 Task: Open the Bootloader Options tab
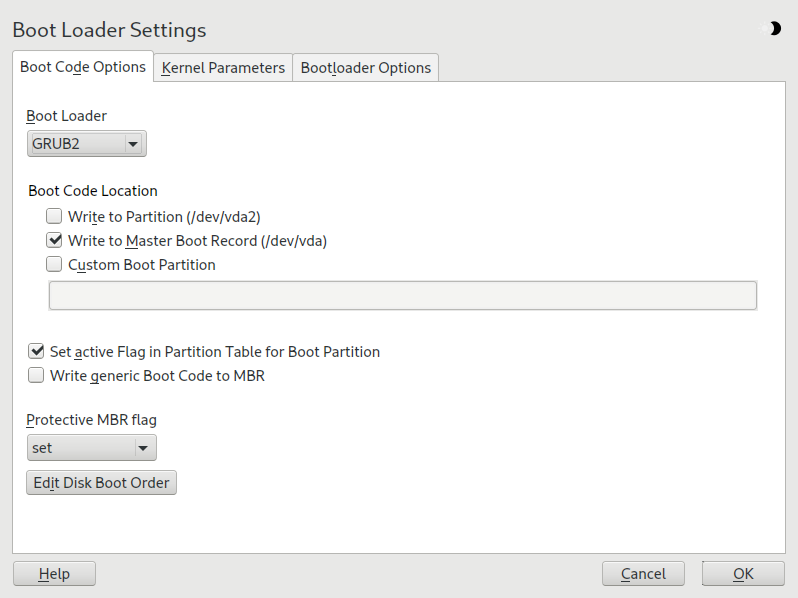366,68
